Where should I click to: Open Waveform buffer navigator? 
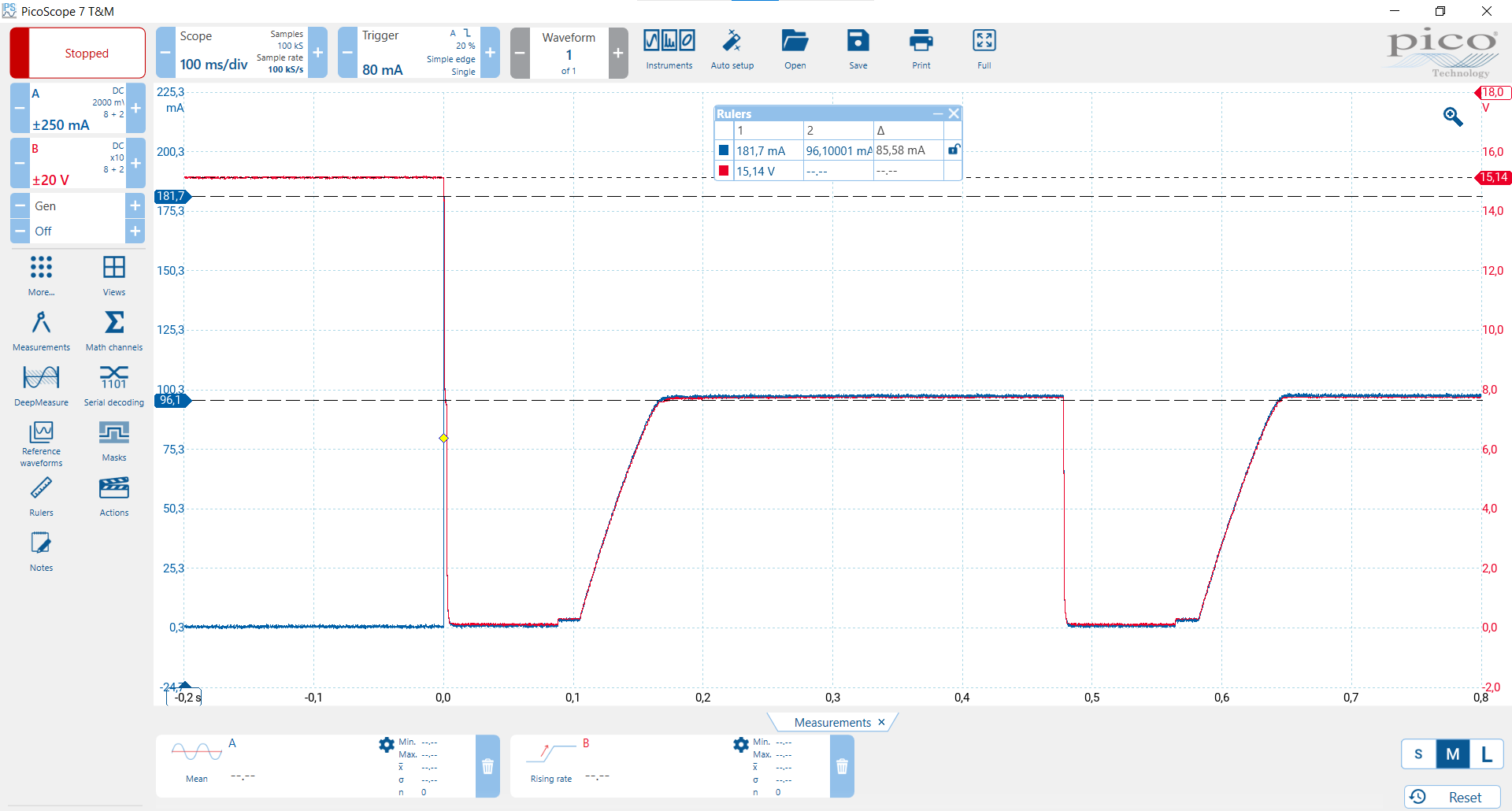[569, 53]
